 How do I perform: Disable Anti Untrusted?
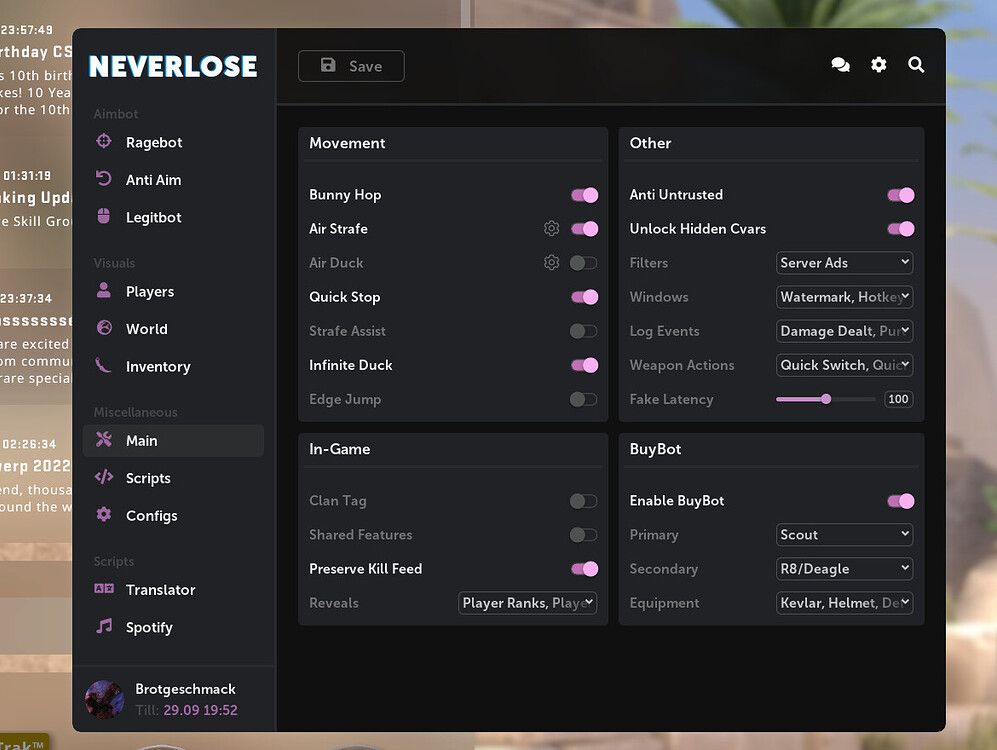pos(900,195)
